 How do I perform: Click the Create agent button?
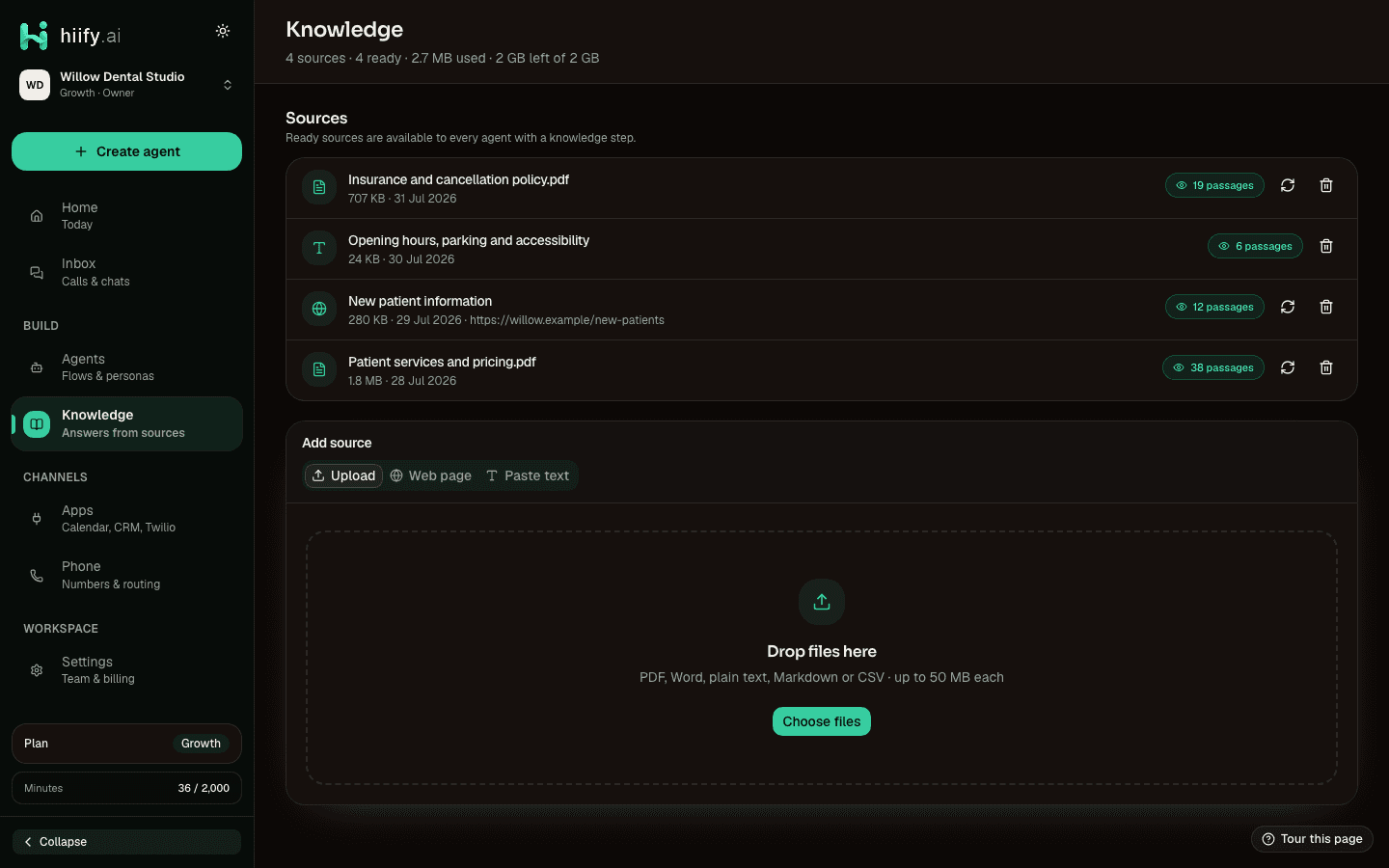(126, 151)
